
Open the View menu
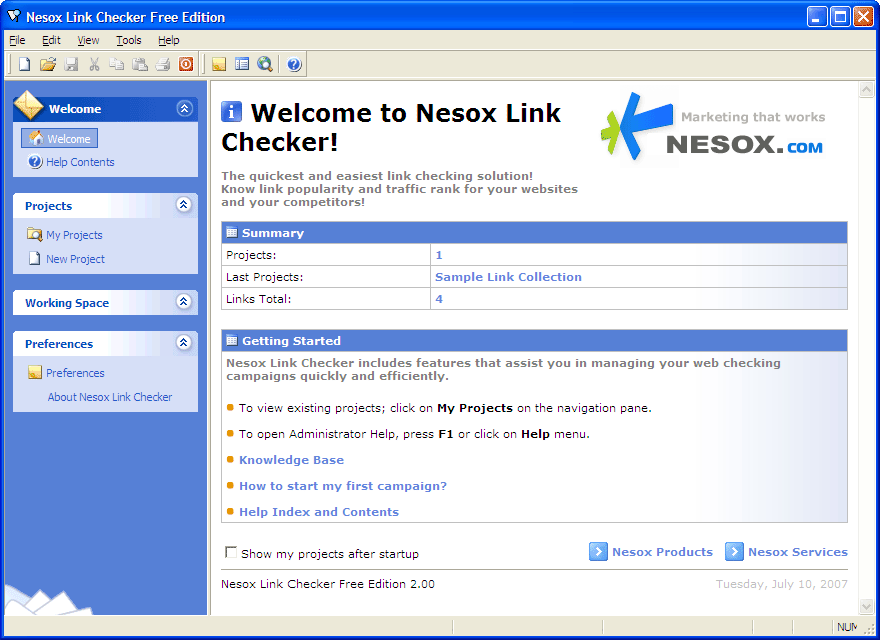88,40
